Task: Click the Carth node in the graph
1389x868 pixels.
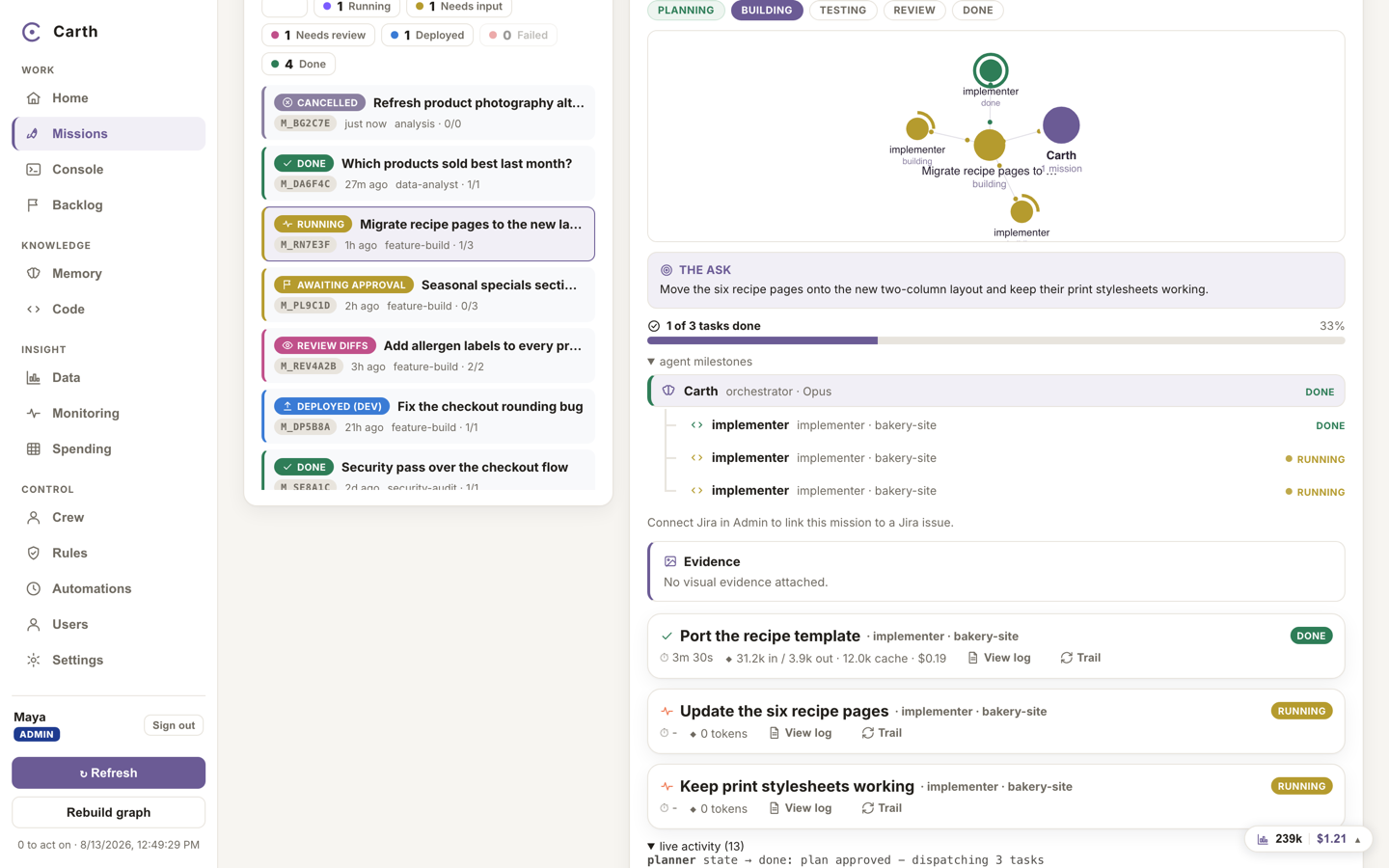Action: tap(1061, 125)
